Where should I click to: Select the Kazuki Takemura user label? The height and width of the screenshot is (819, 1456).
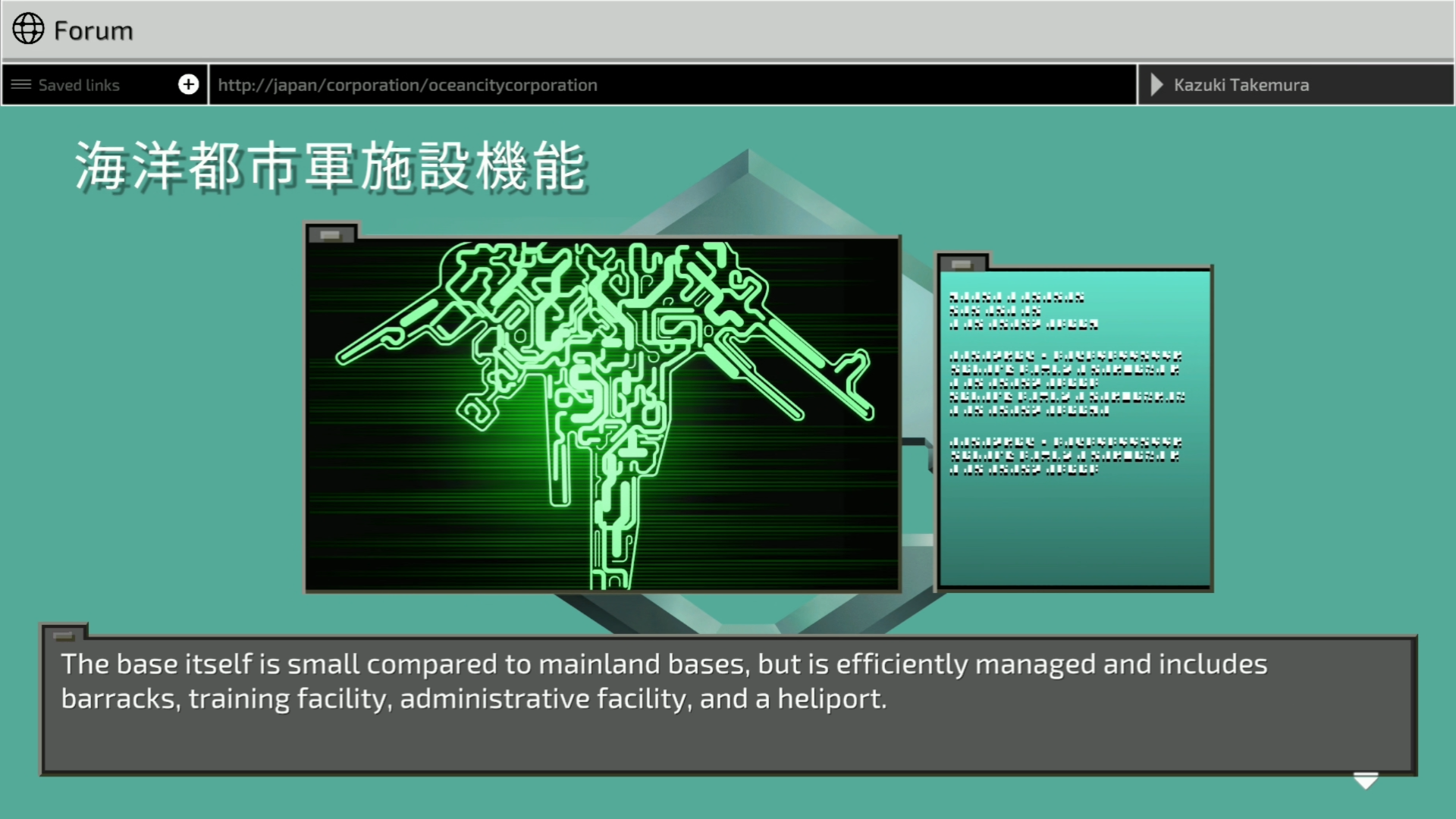(1241, 85)
